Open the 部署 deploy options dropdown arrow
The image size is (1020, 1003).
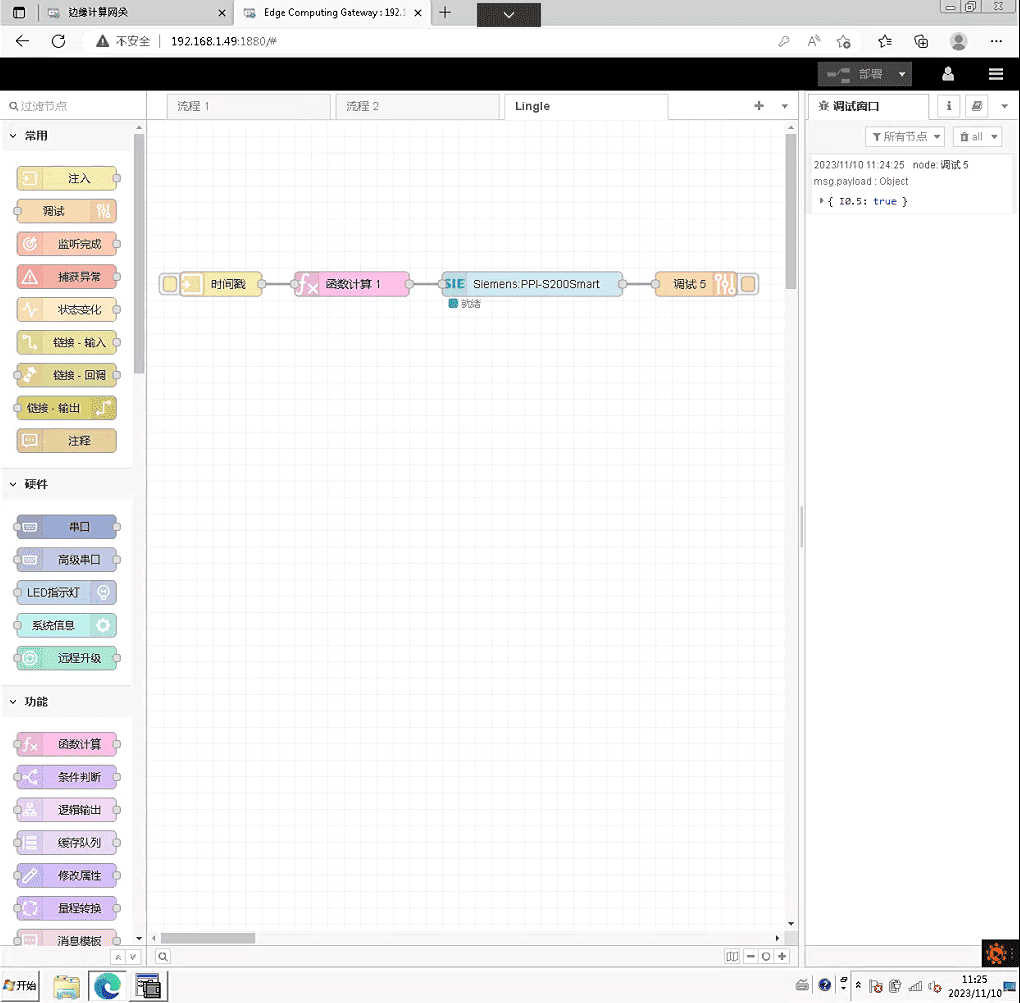(x=902, y=74)
